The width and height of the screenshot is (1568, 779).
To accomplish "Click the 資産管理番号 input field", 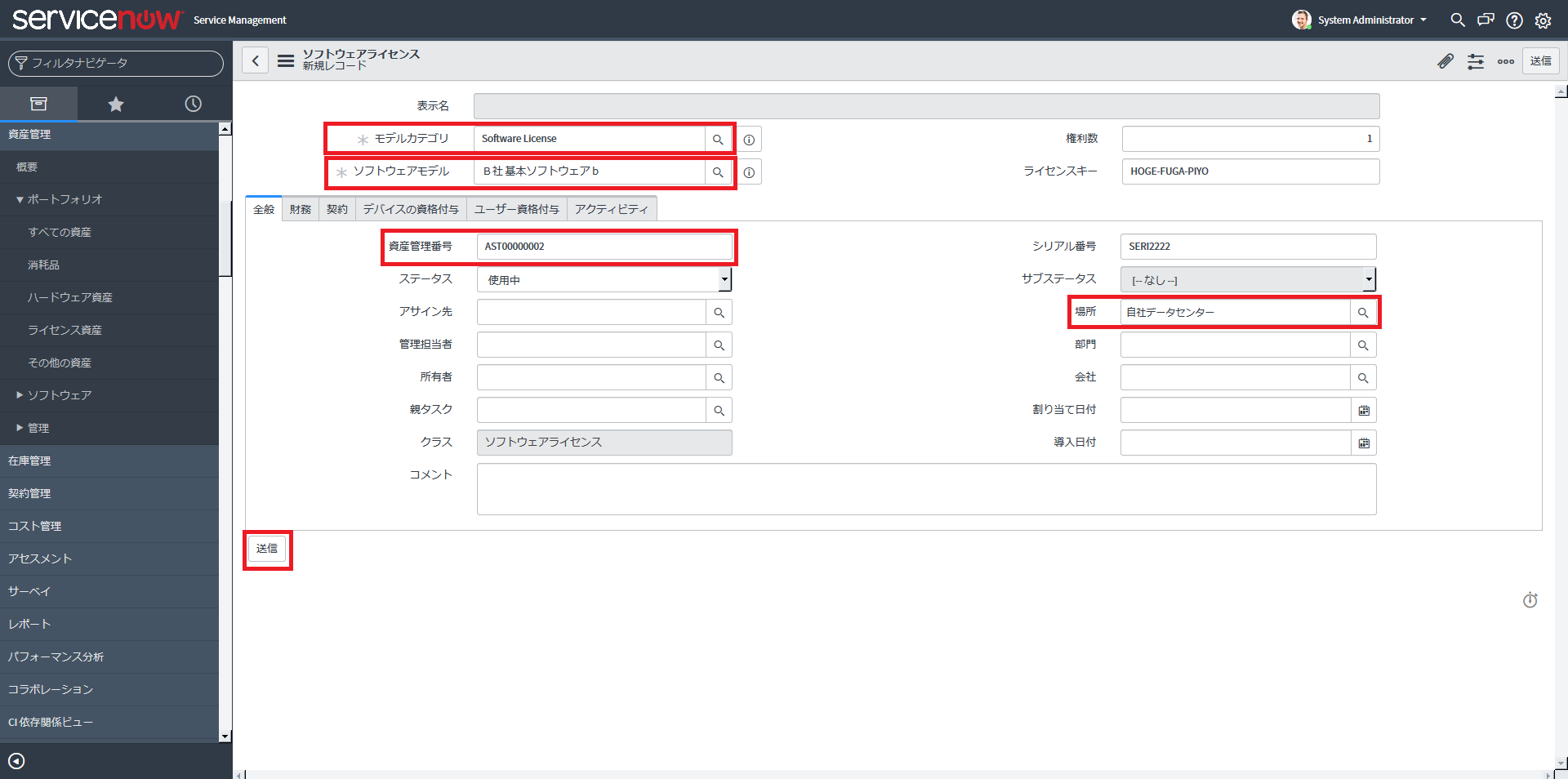I will [604, 247].
